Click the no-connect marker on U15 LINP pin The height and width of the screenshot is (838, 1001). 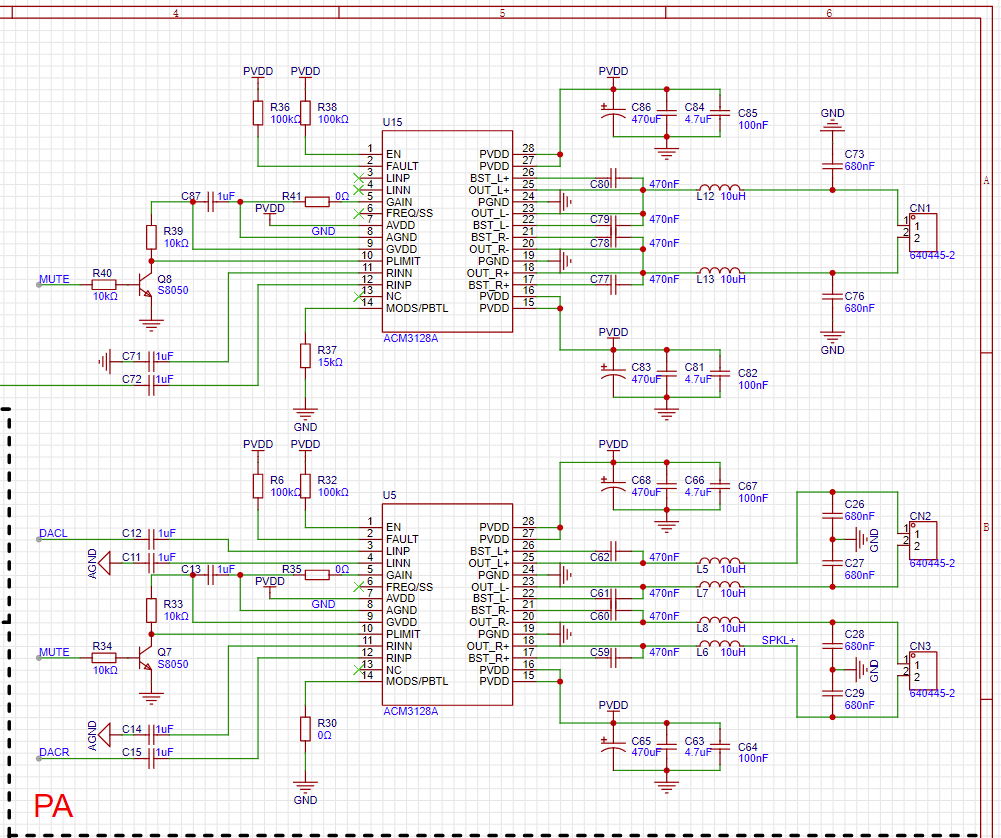[359, 178]
